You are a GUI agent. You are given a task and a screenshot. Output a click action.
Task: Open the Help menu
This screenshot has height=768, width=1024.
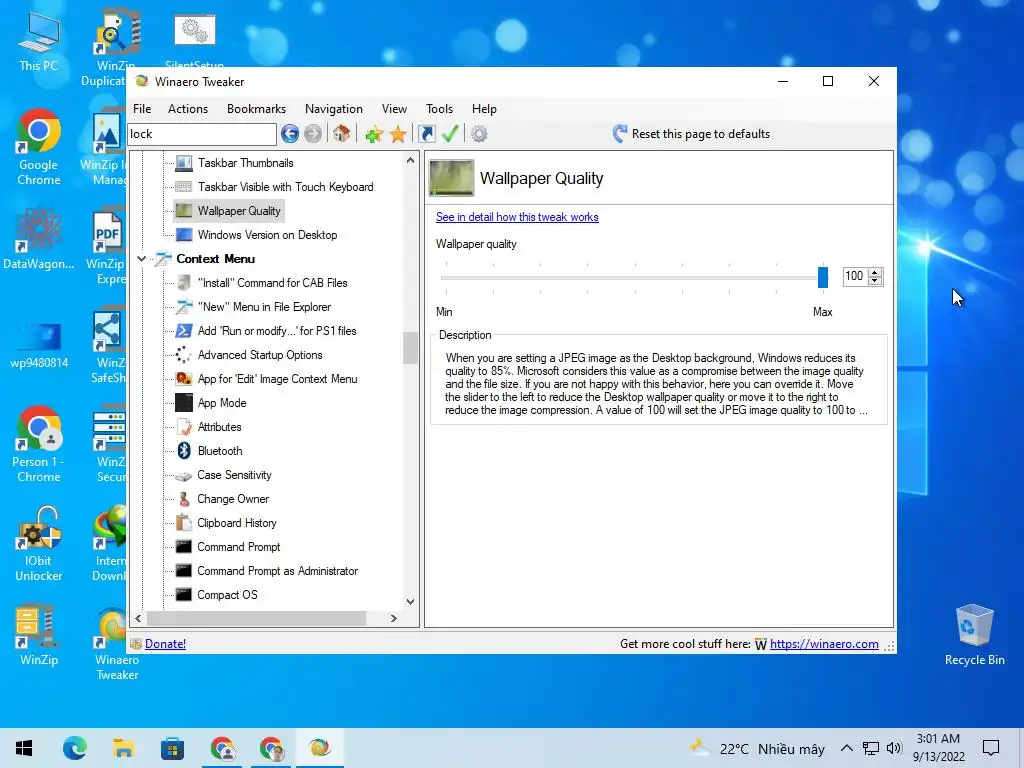pos(484,109)
